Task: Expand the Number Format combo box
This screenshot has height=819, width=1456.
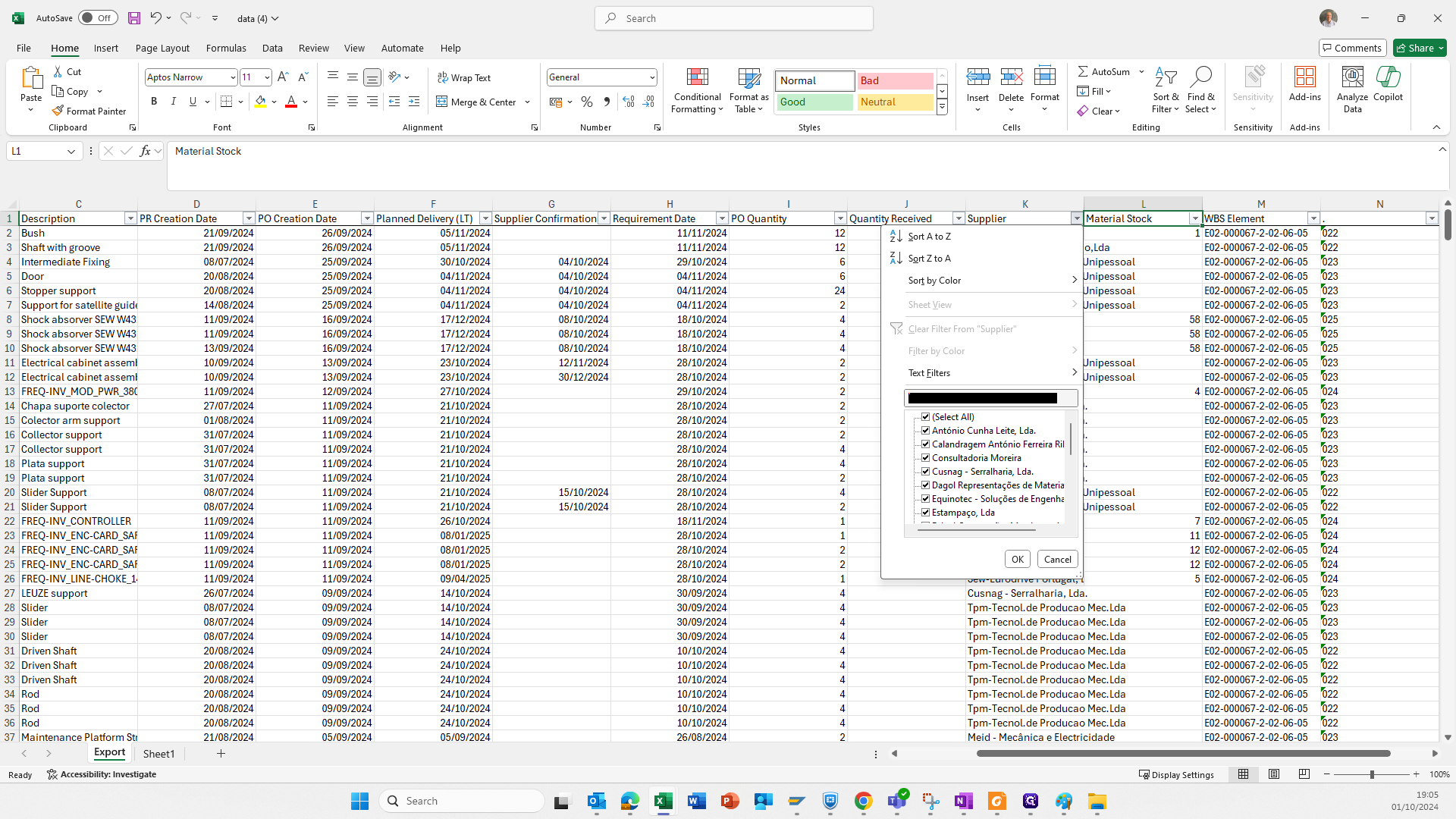Action: coord(651,77)
